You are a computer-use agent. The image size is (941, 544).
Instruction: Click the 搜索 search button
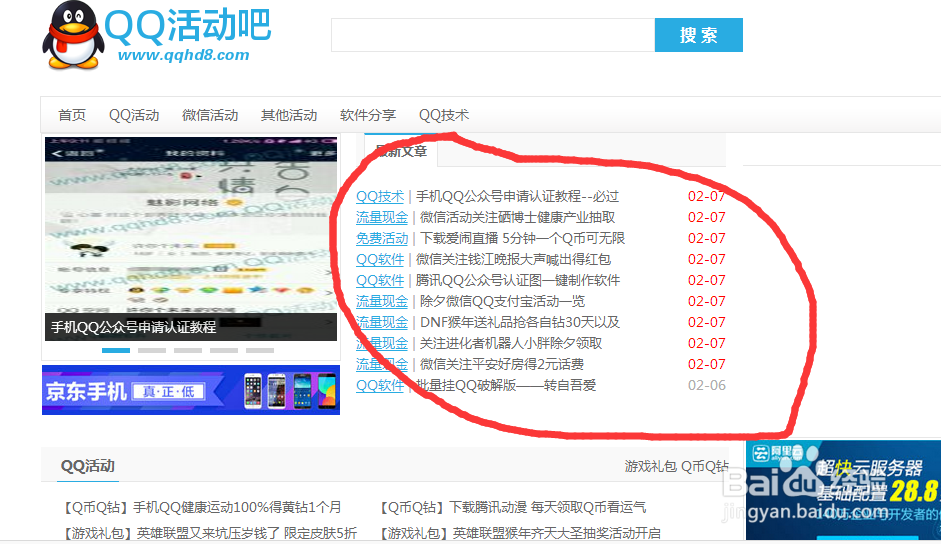pos(699,35)
